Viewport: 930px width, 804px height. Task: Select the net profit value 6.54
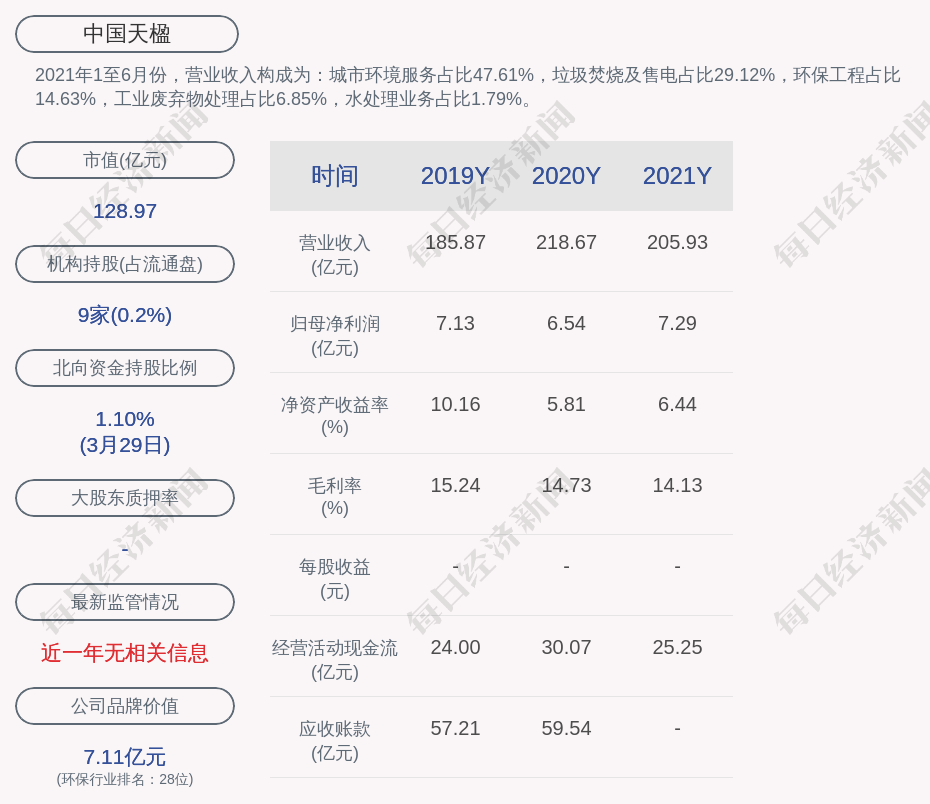coord(566,323)
